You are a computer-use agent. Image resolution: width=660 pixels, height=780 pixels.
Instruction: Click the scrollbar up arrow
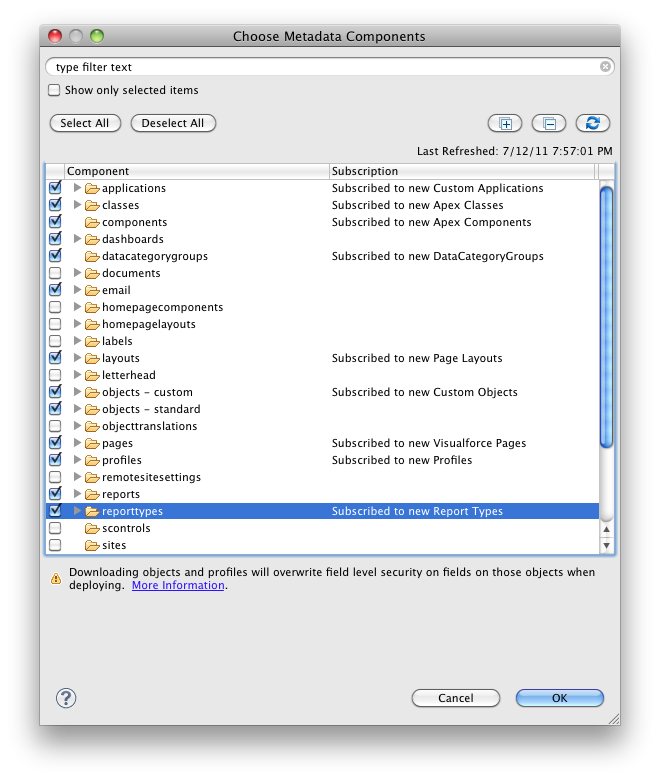(606, 529)
